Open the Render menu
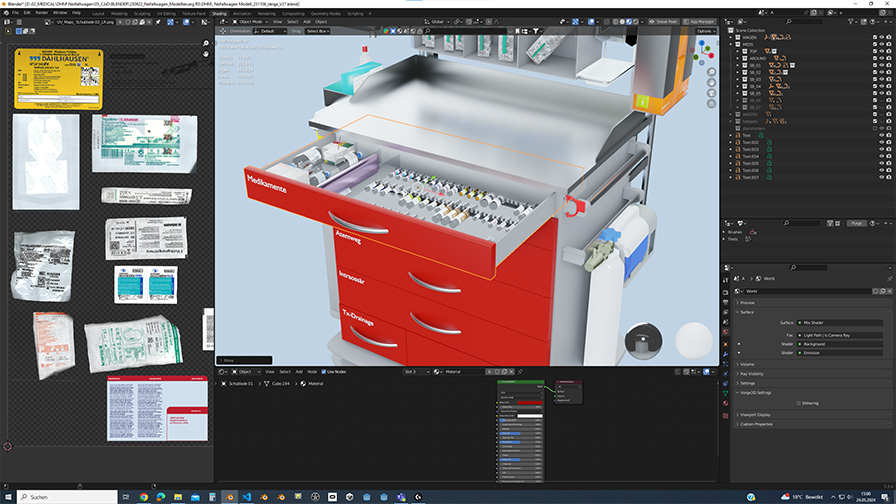This screenshot has width=896, height=504. pos(42,12)
